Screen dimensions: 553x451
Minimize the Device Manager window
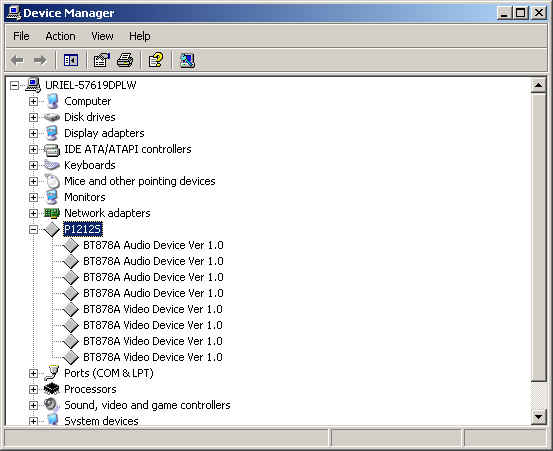click(x=504, y=13)
